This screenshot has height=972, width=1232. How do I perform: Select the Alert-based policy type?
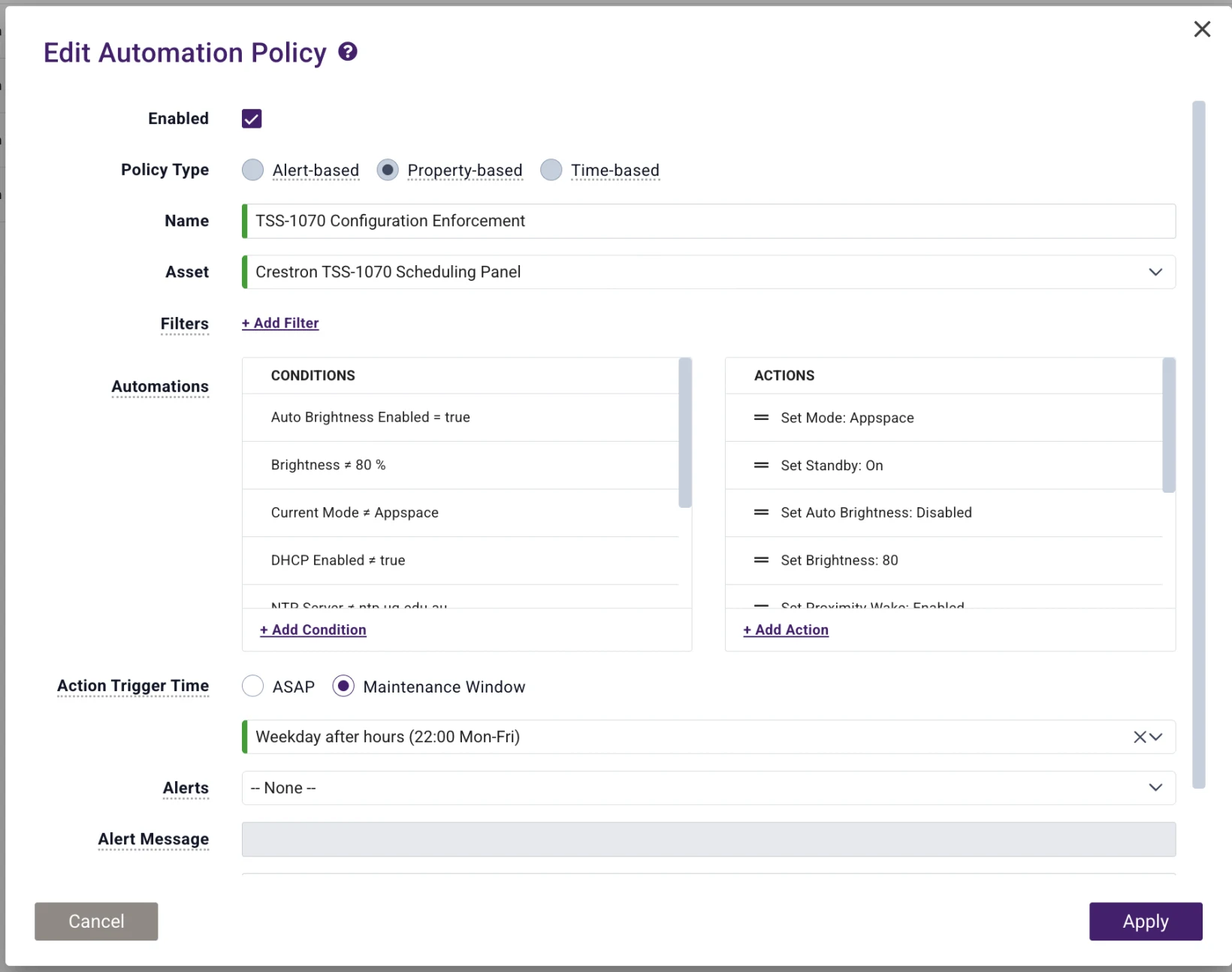click(253, 170)
